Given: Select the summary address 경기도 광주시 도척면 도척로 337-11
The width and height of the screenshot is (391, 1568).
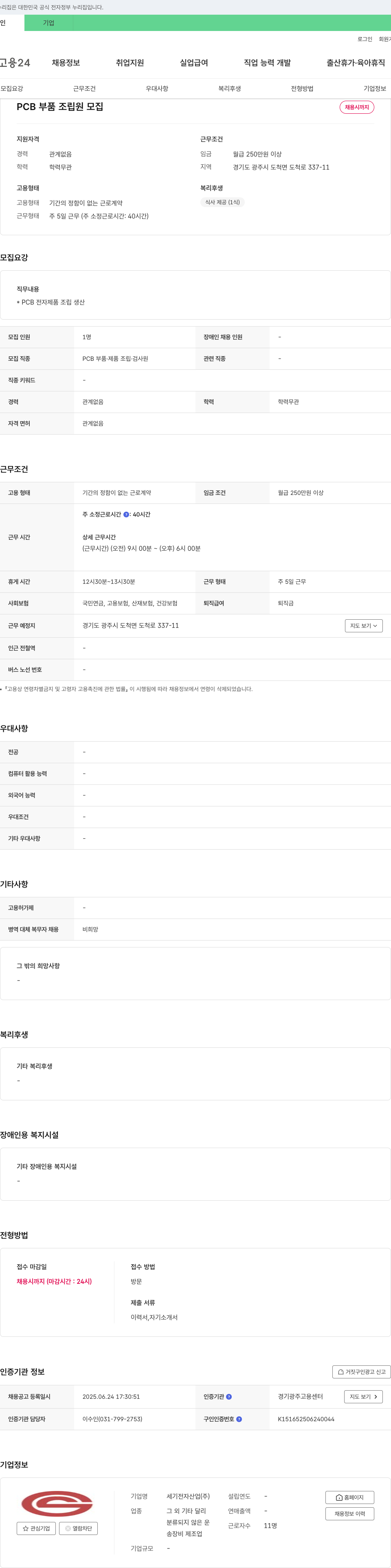Looking at the screenshot, I should 281,168.
